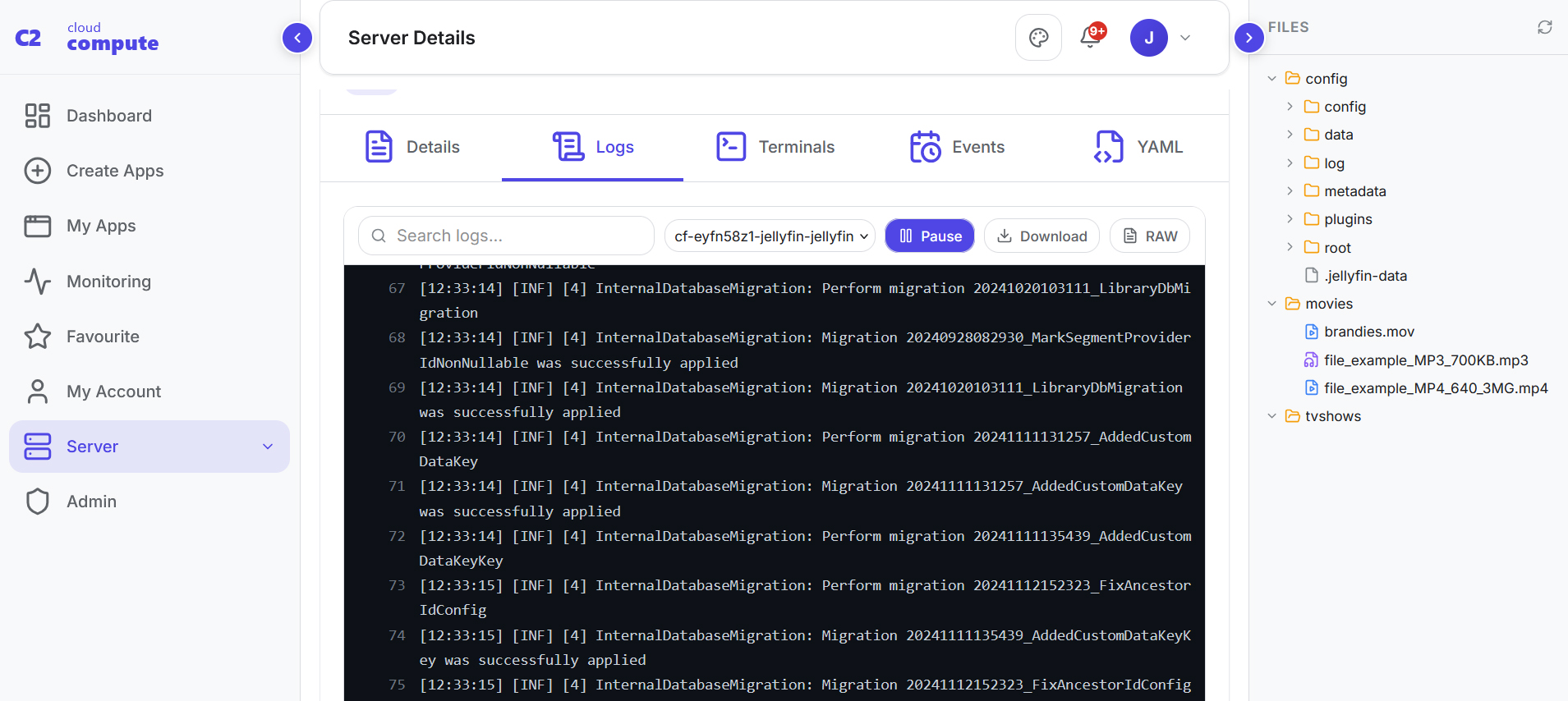The image size is (1568, 701).
Task: Click the Logs tab scroll icon
Action: pos(568,147)
